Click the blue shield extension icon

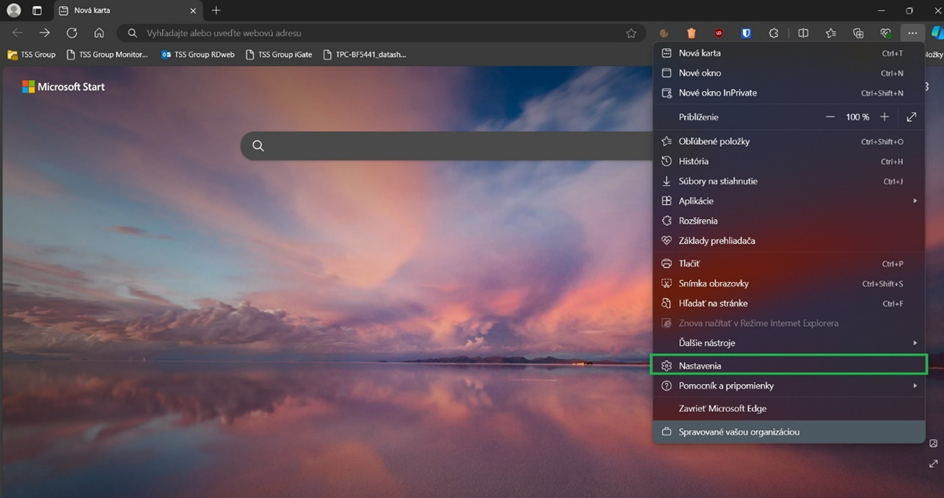(746, 33)
